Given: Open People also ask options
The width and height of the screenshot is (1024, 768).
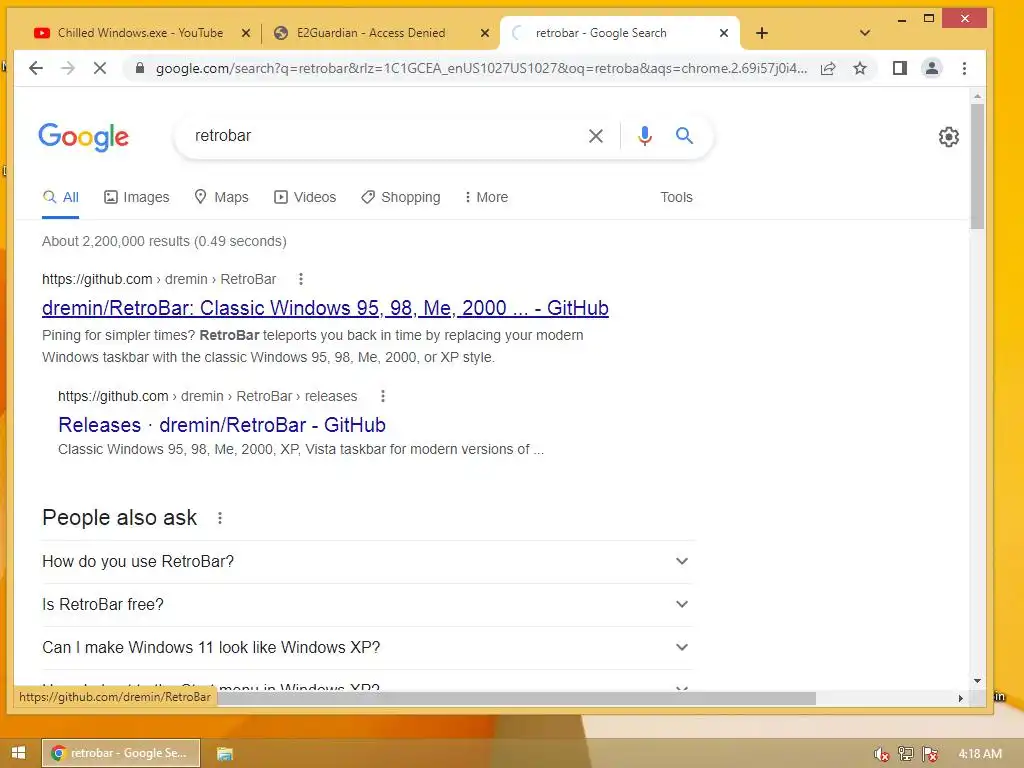Looking at the screenshot, I should click(219, 518).
